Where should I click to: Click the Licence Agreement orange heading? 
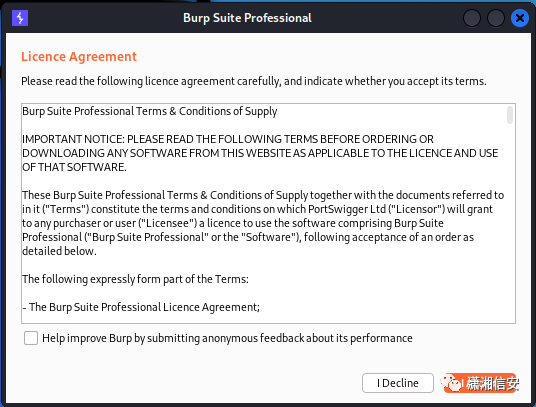pos(79,56)
